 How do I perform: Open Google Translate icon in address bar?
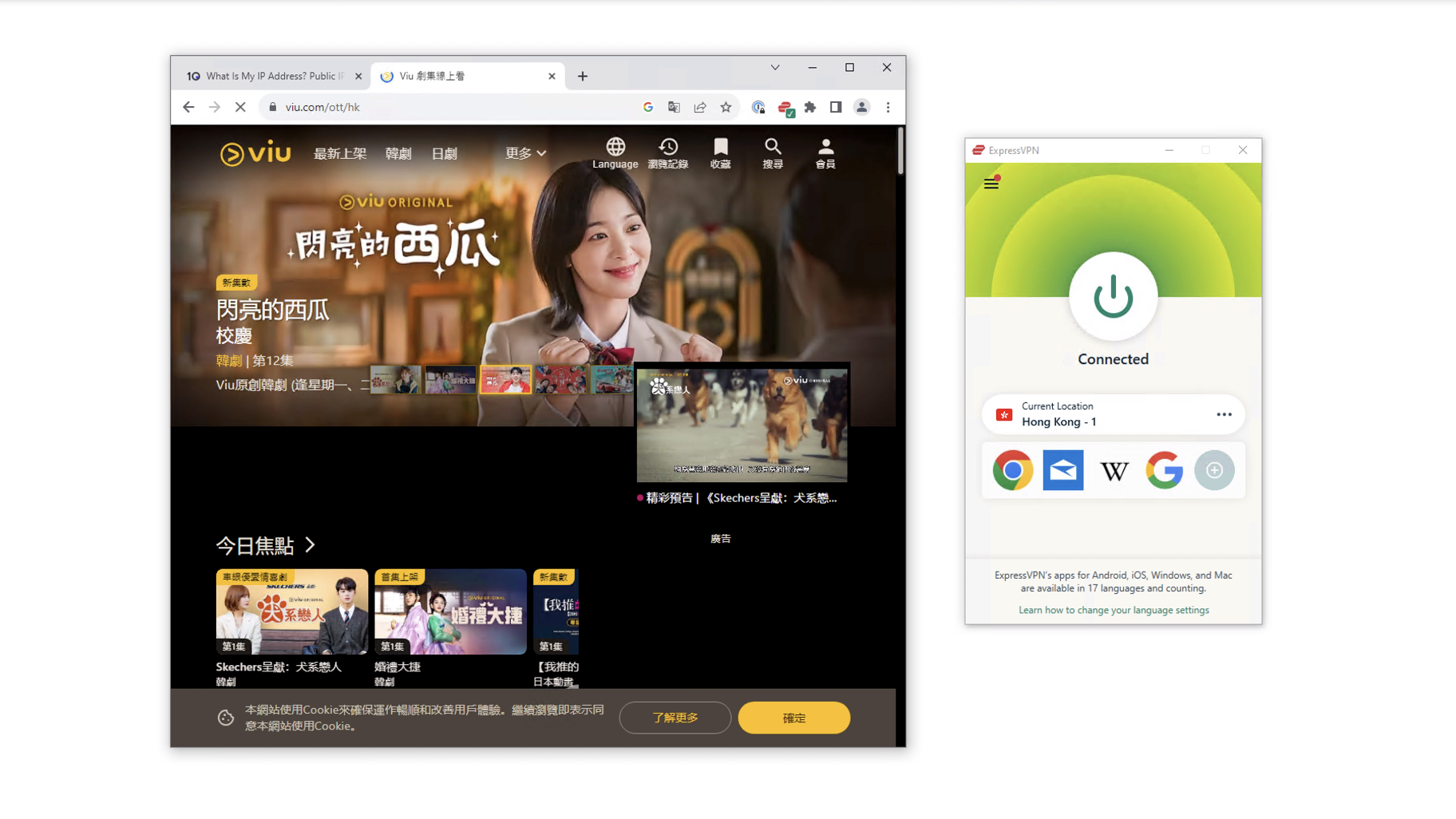point(674,106)
